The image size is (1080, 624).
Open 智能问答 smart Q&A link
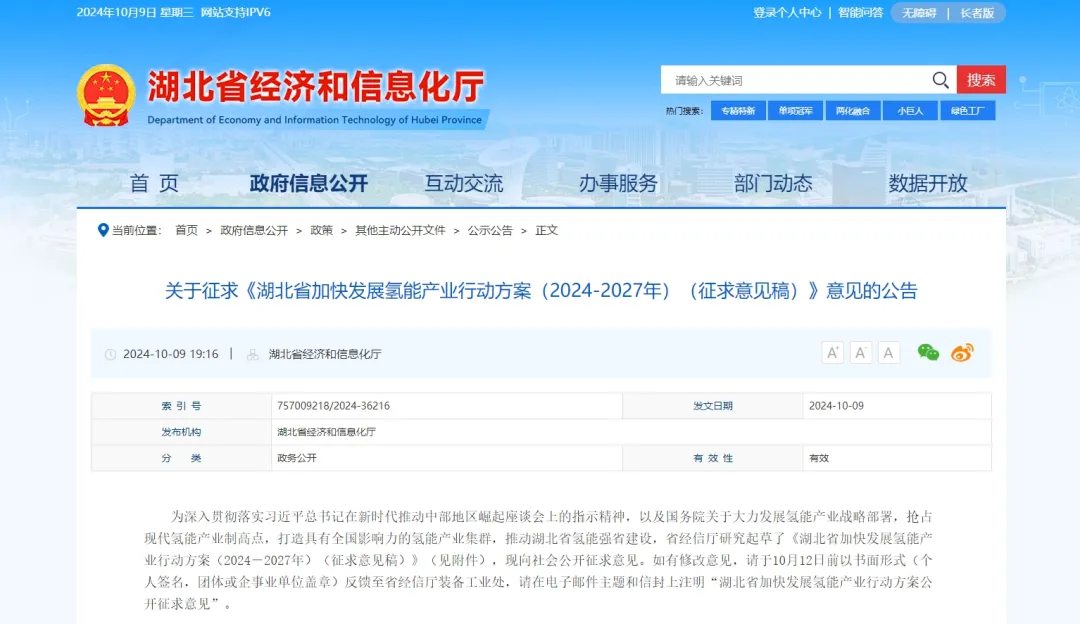point(860,13)
